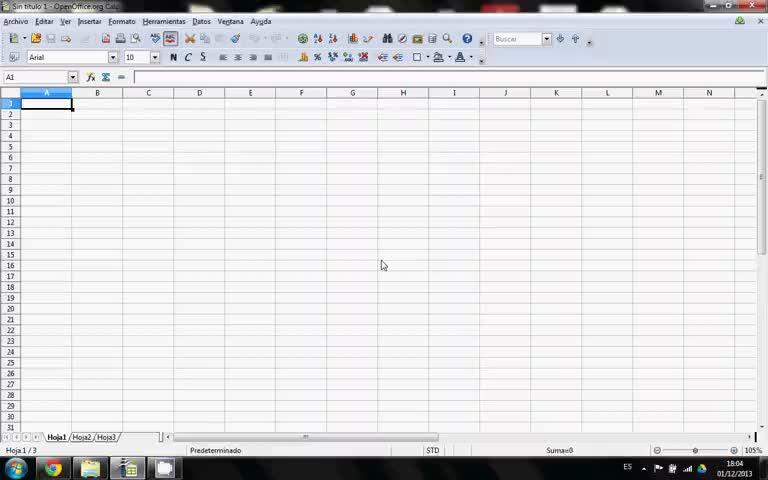Image resolution: width=768 pixels, height=480 pixels.
Task: Open the Archivo menu
Action: [x=16, y=22]
